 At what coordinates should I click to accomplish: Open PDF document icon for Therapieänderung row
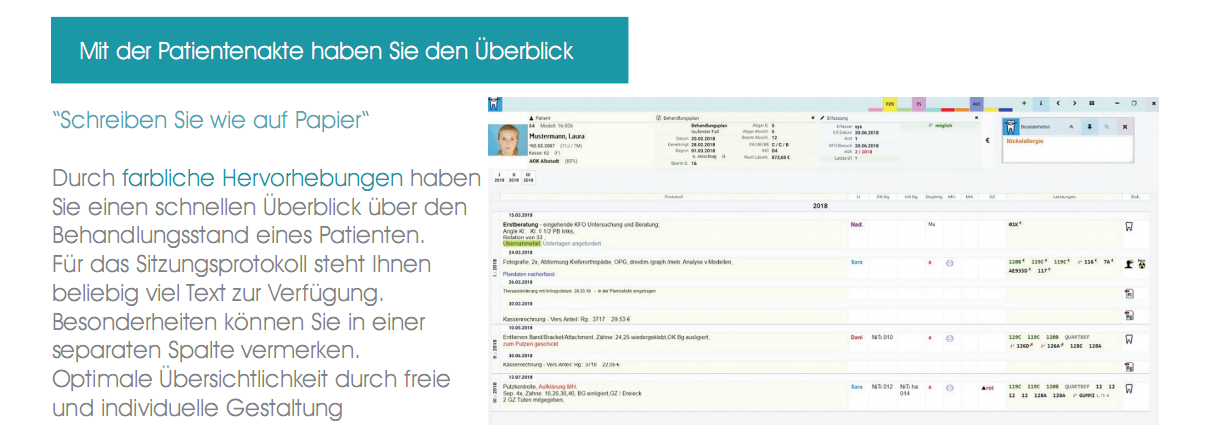(x=1129, y=294)
